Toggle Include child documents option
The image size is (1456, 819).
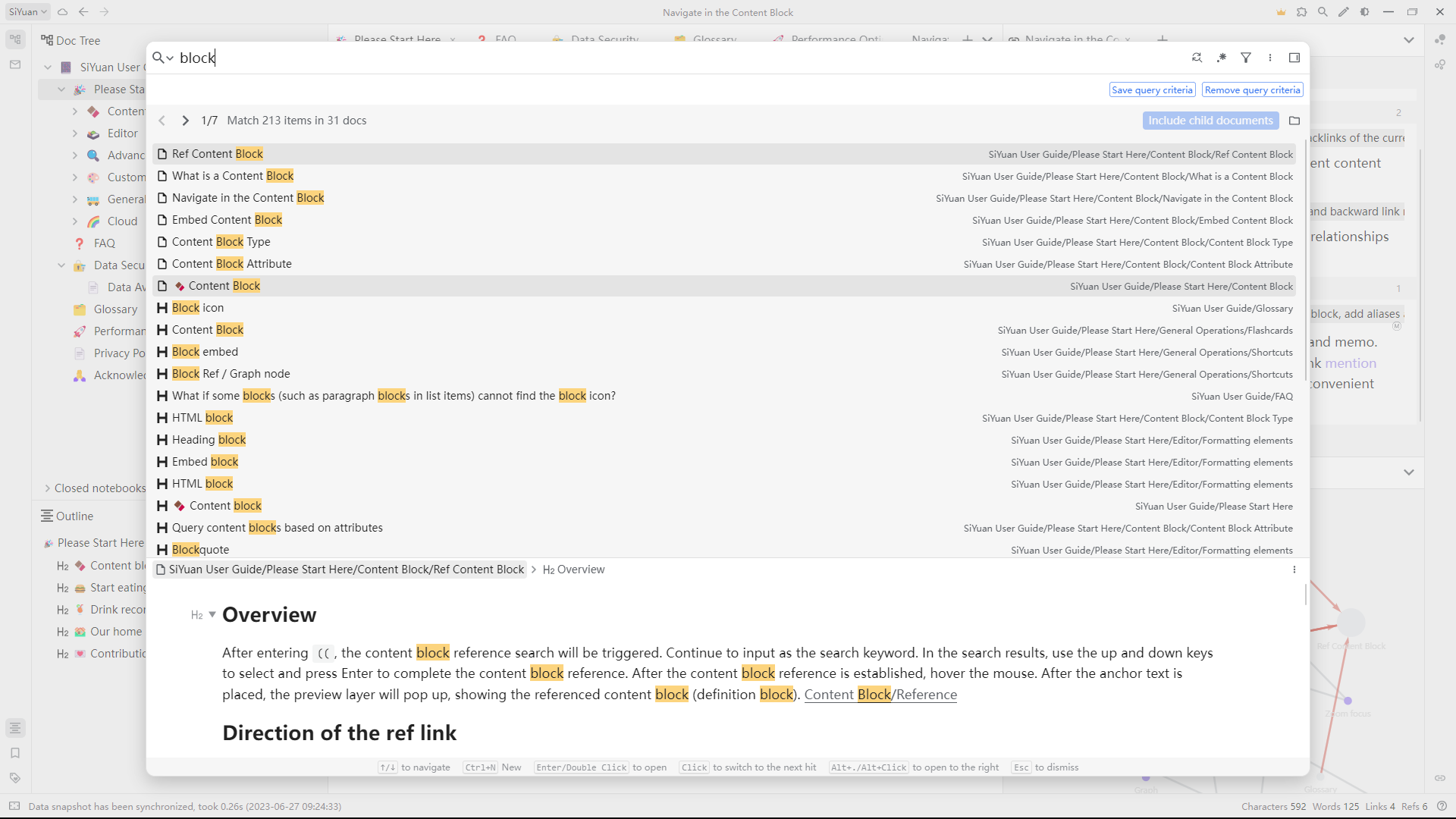coord(1211,120)
